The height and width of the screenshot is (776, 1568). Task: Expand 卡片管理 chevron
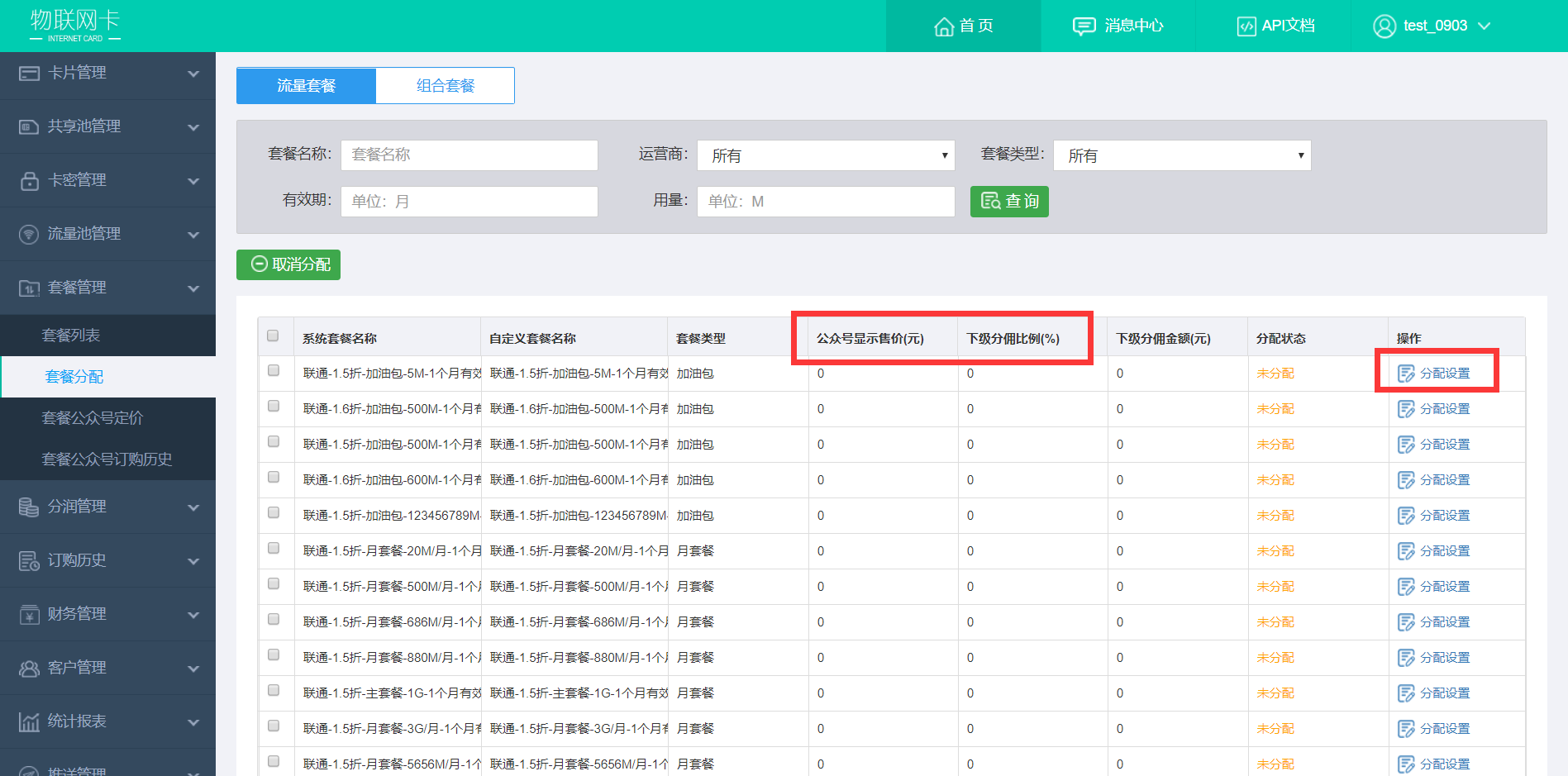click(x=193, y=74)
